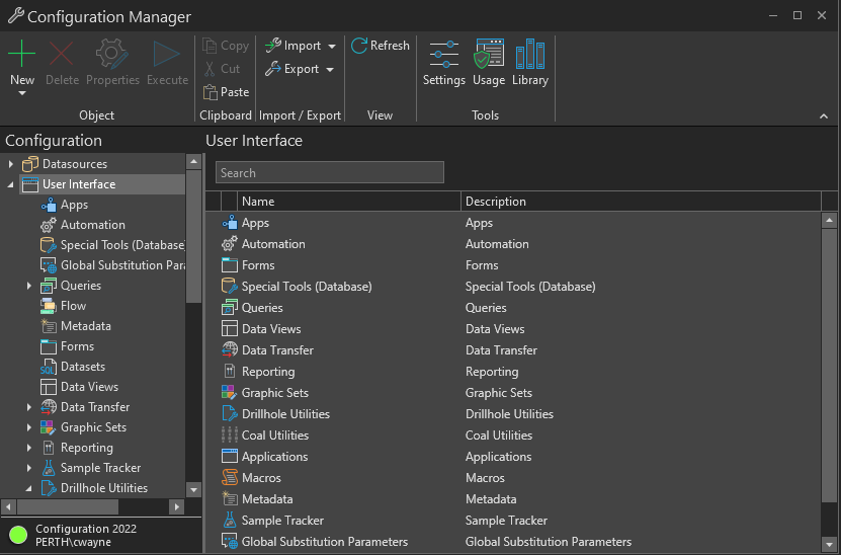
Task: Collapse the User Interface tree node
Action: 11,185
